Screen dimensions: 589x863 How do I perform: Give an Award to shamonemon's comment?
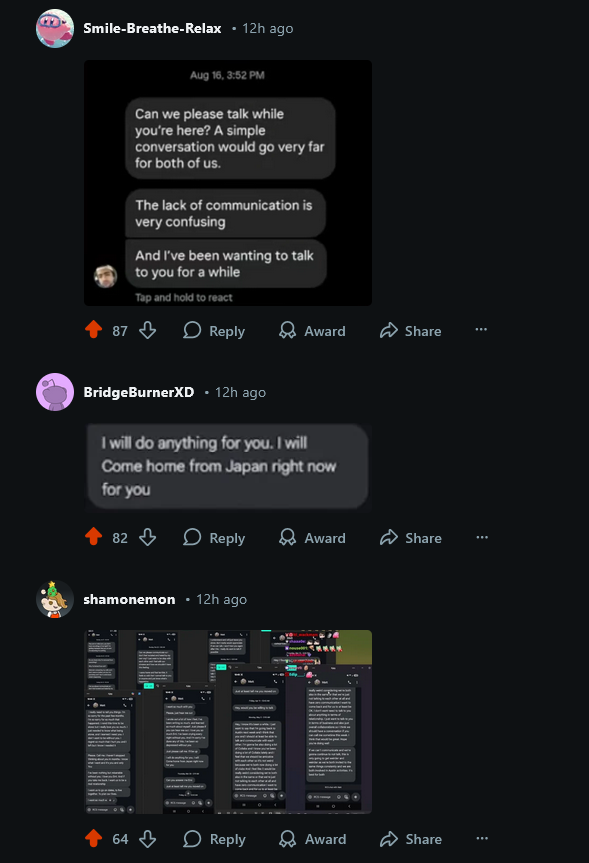(312, 839)
